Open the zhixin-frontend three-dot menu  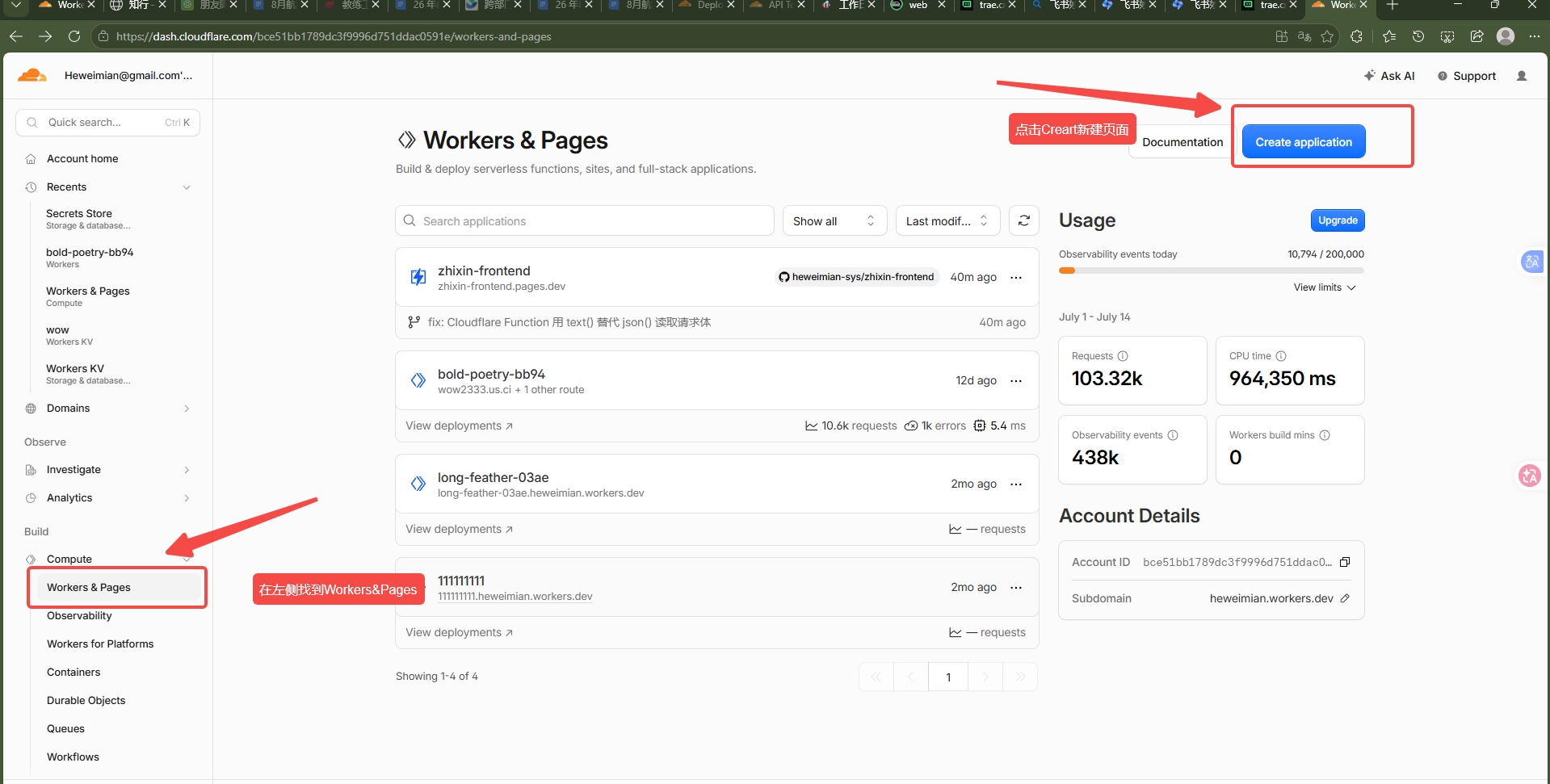click(1016, 277)
